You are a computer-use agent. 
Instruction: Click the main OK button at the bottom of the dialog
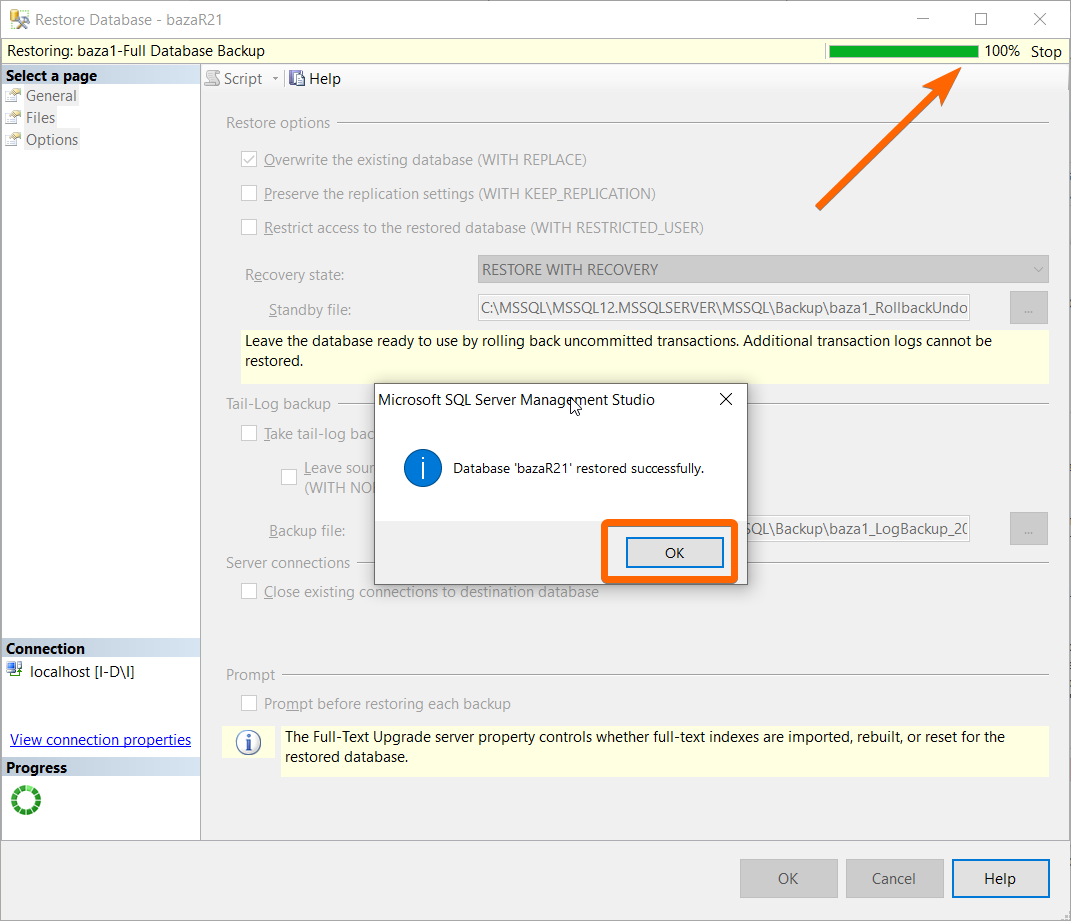coord(788,879)
